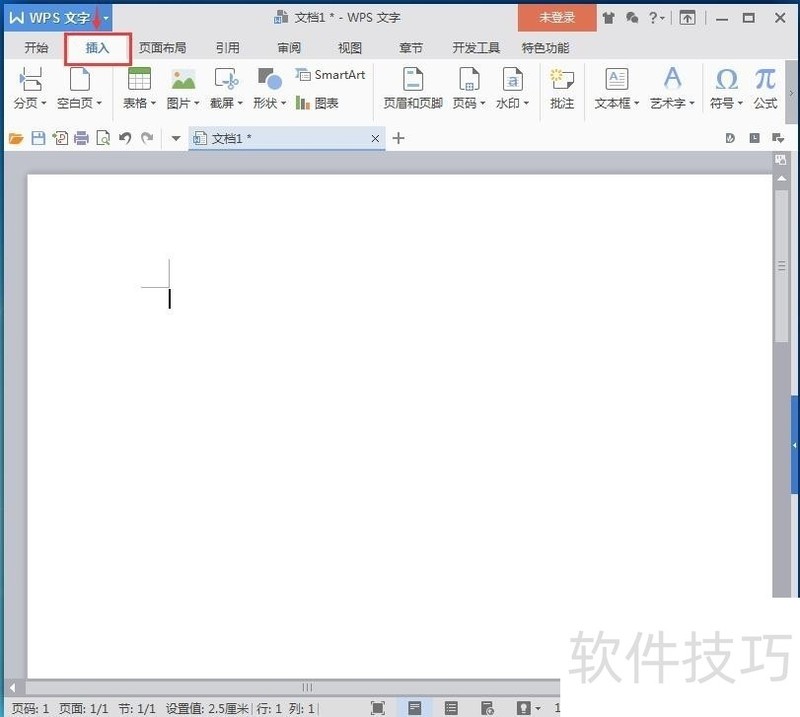Insert a page break with 分页 icon
The width and height of the screenshot is (800, 717).
[30, 79]
